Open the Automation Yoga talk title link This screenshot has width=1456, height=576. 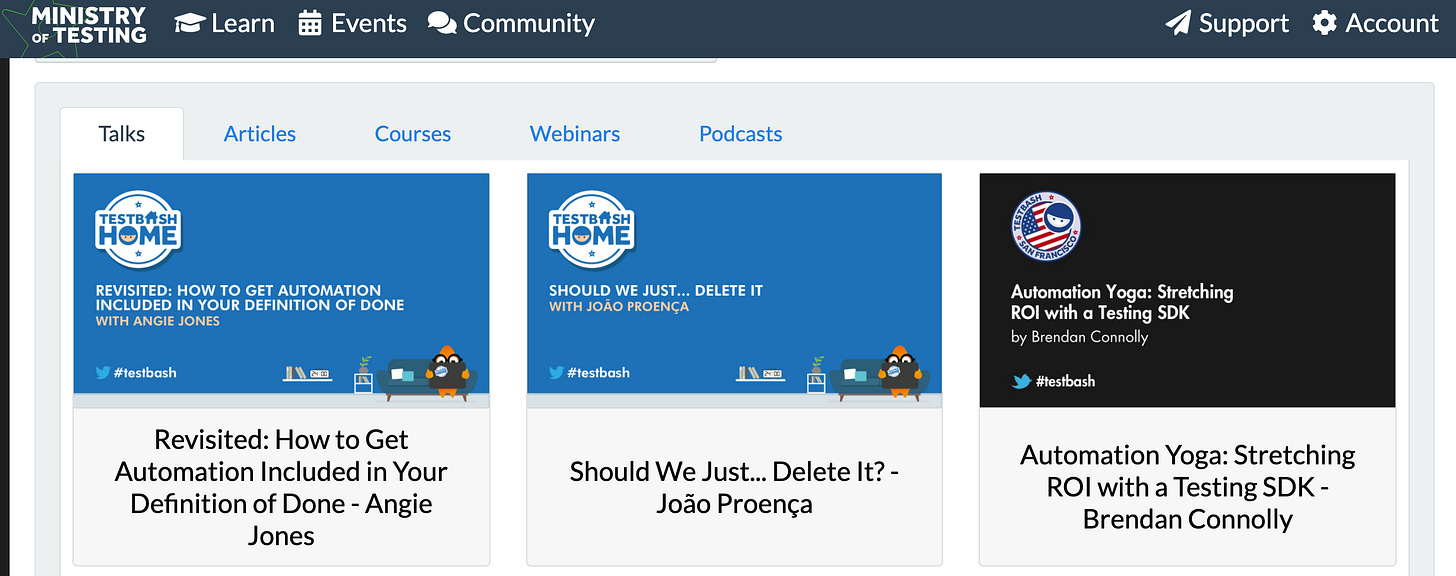(x=1188, y=487)
